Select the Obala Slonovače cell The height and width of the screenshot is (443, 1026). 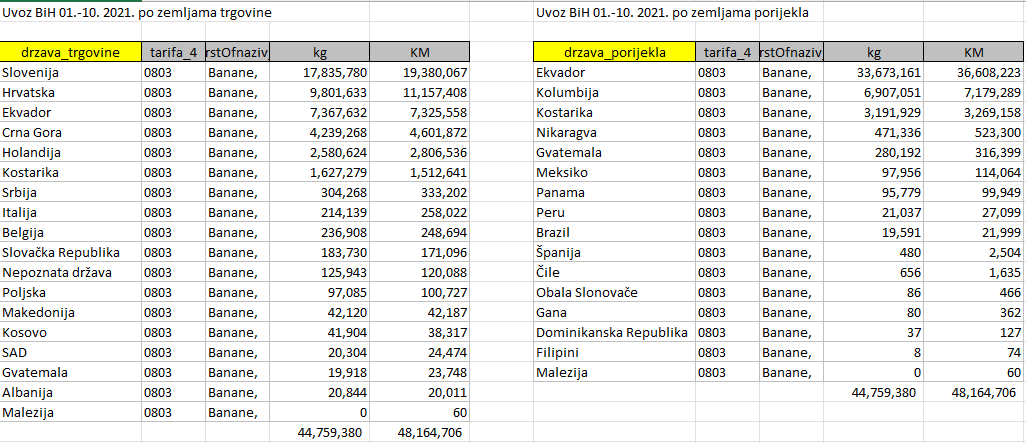[614, 292]
